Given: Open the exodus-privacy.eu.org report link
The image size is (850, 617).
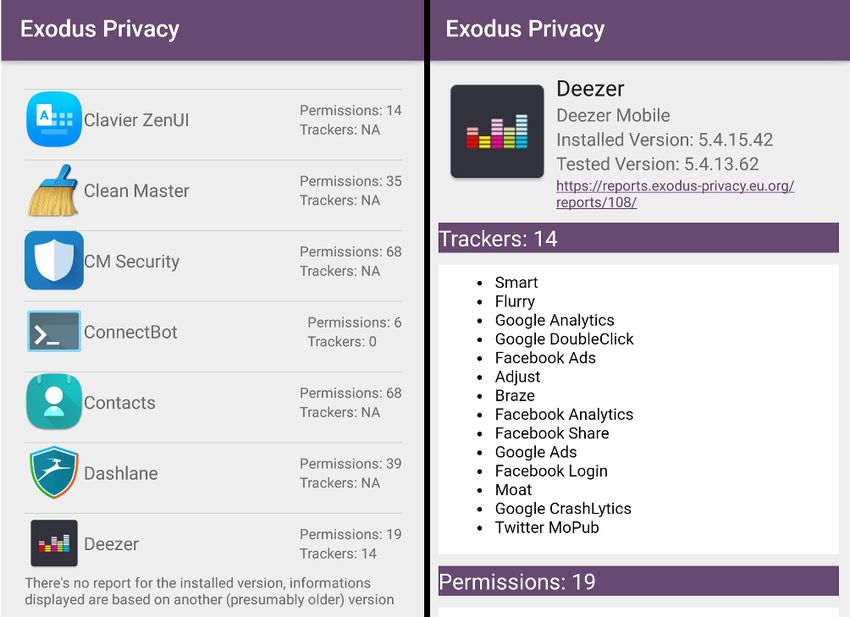Looking at the screenshot, I should [x=675, y=194].
